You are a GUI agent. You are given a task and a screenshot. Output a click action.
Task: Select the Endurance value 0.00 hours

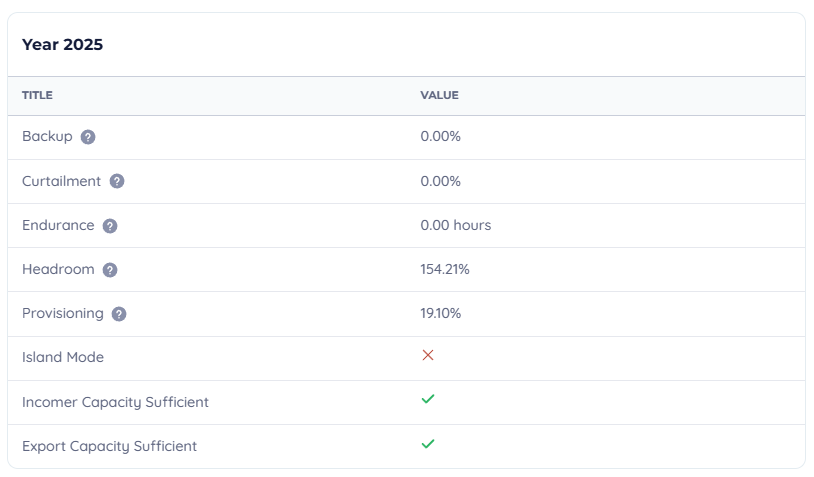click(x=456, y=226)
